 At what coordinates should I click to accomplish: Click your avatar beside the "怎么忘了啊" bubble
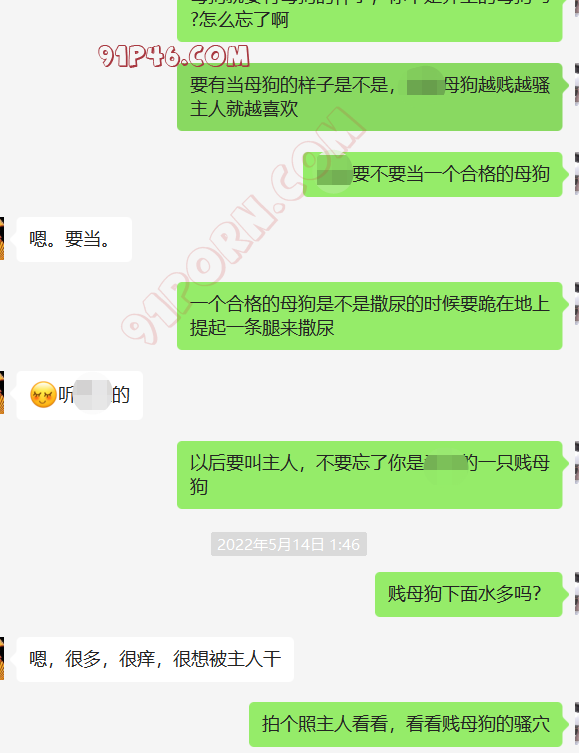(577, 8)
